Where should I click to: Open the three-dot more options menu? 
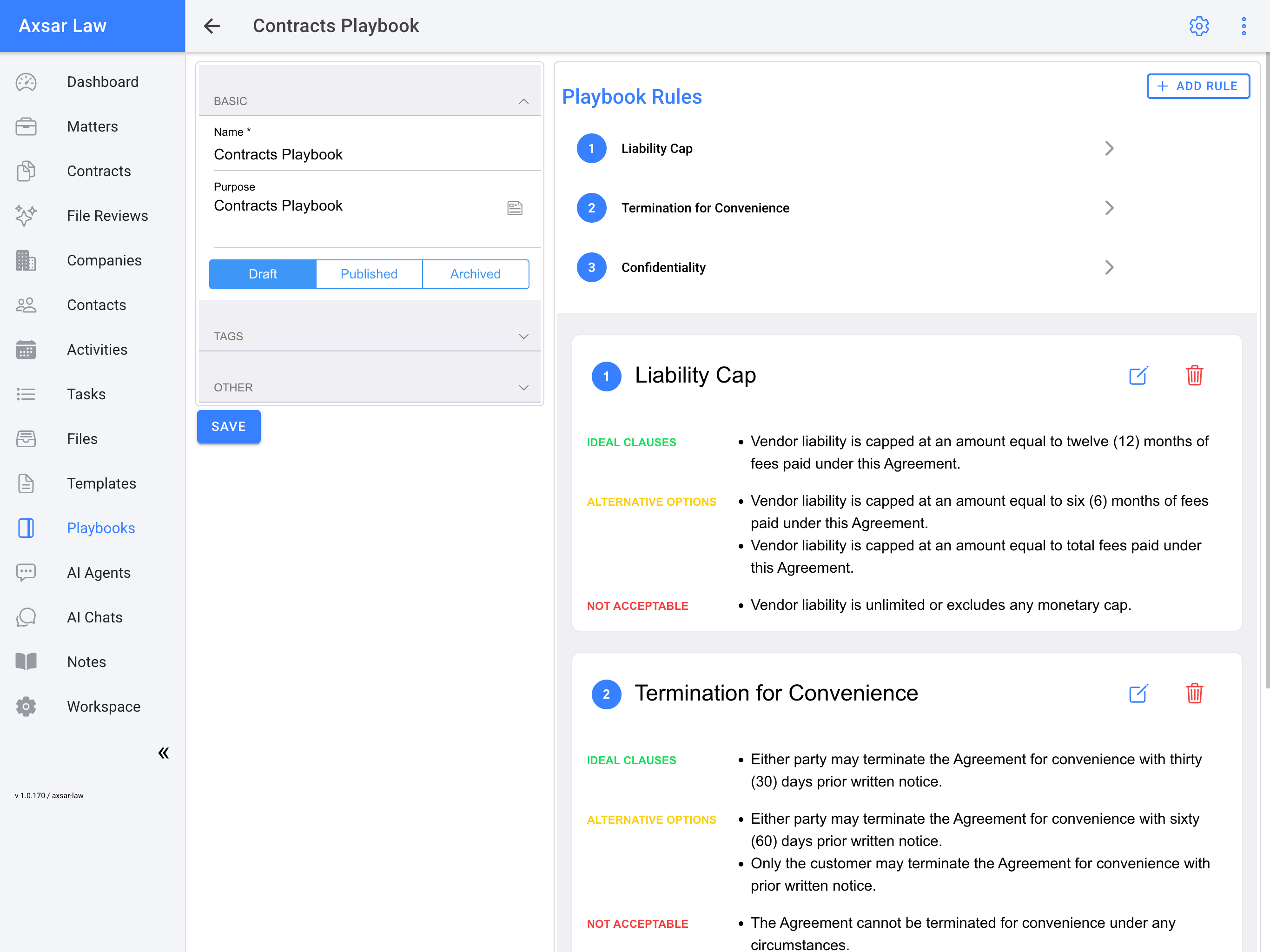(x=1243, y=26)
